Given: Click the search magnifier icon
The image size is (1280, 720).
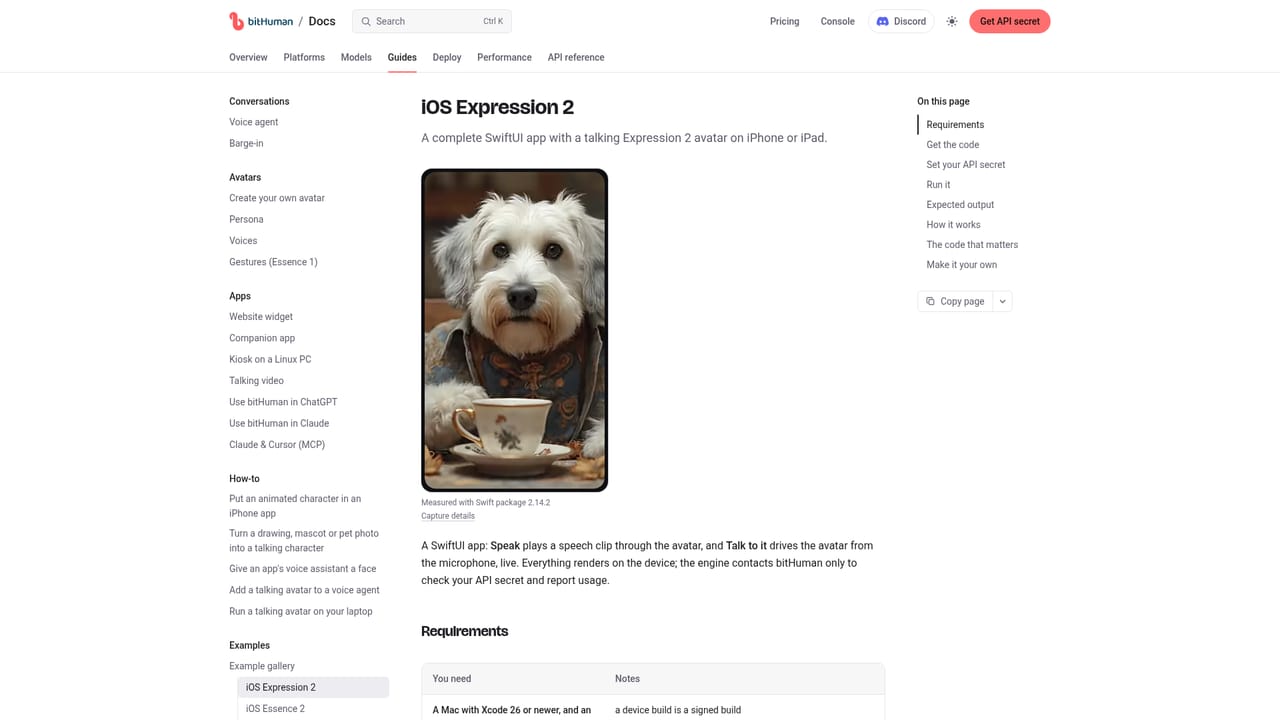Looking at the screenshot, I should [x=366, y=21].
